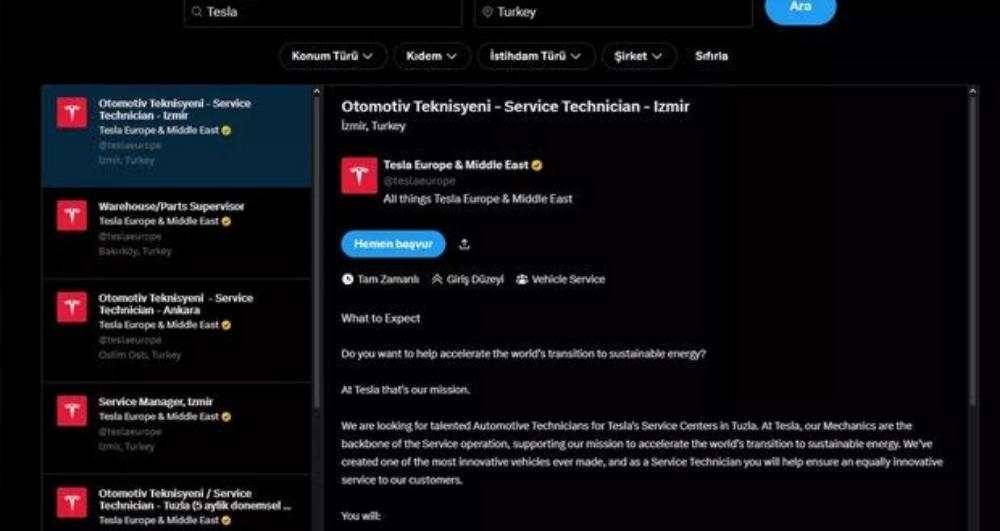1000x531 pixels.
Task: Click verified badge next to Tesla Europe & Middle East
Action: click(537, 165)
